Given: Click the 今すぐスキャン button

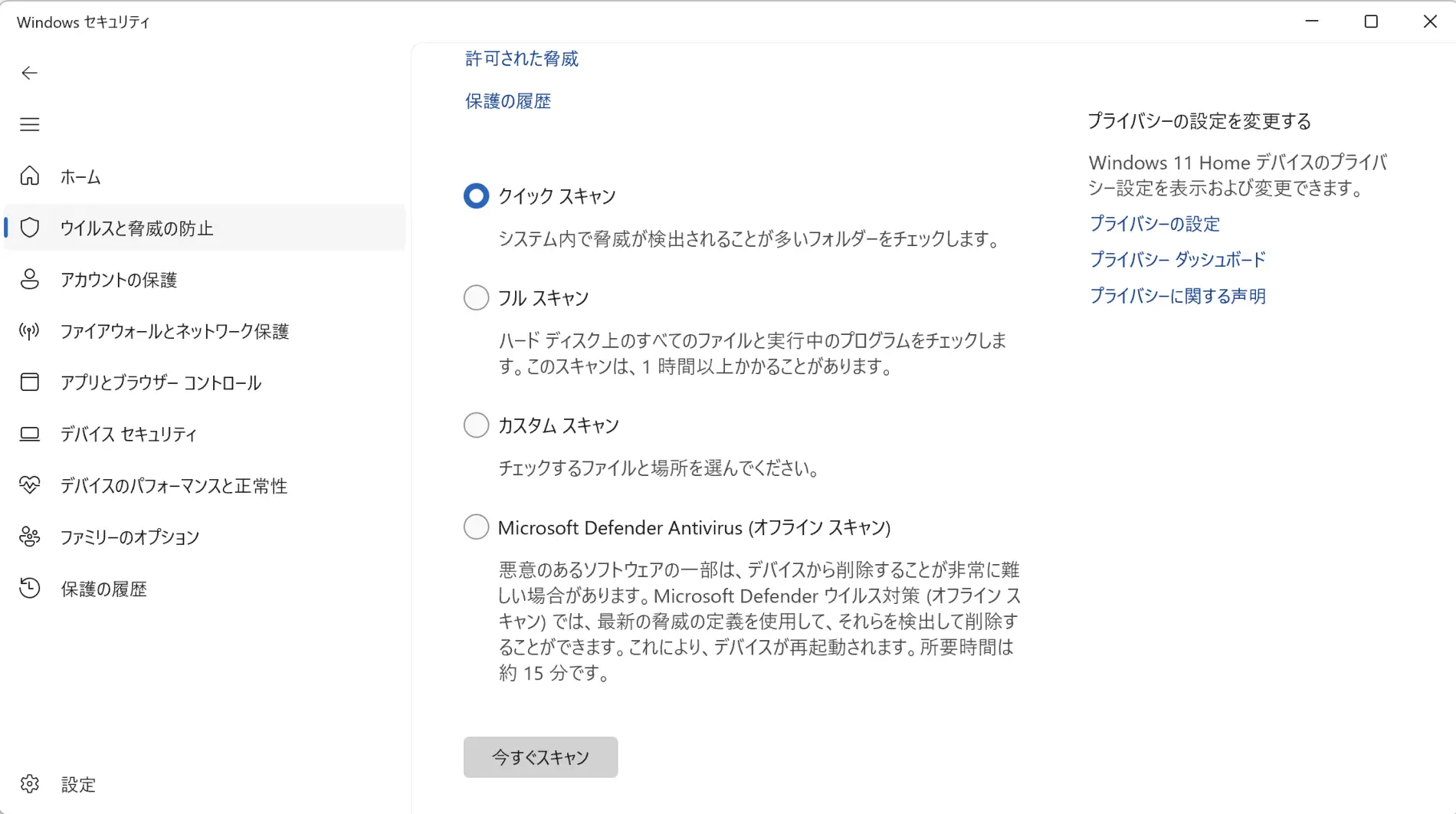Looking at the screenshot, I should 540,757.
